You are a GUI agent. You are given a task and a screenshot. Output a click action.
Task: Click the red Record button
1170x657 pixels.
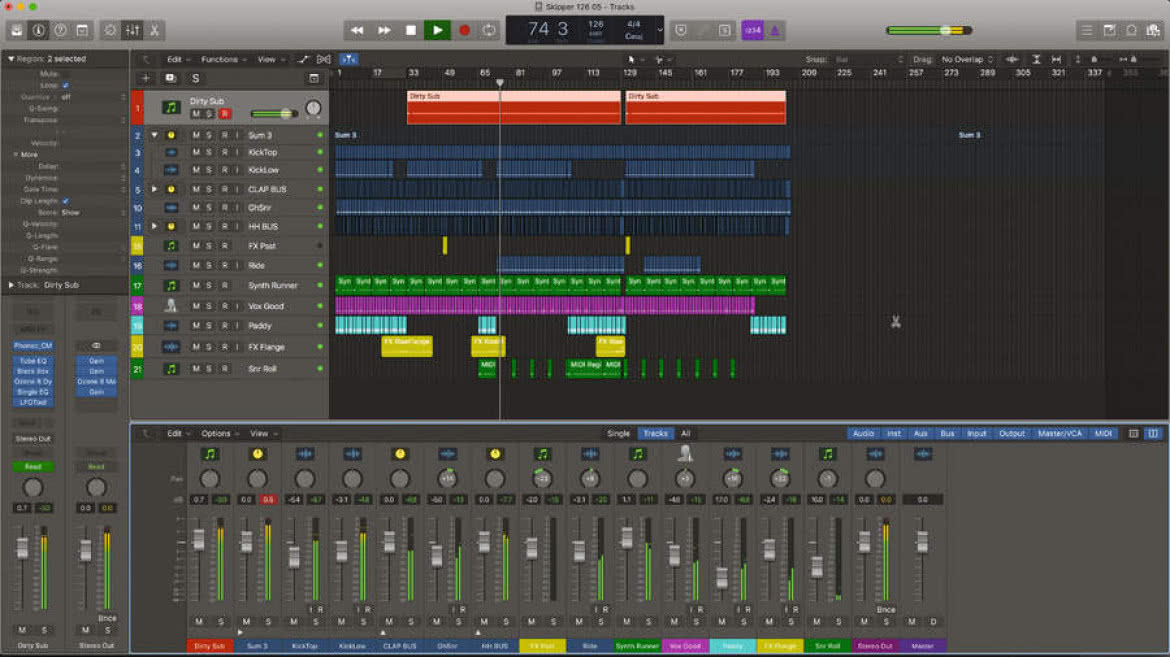pos(464,31)
